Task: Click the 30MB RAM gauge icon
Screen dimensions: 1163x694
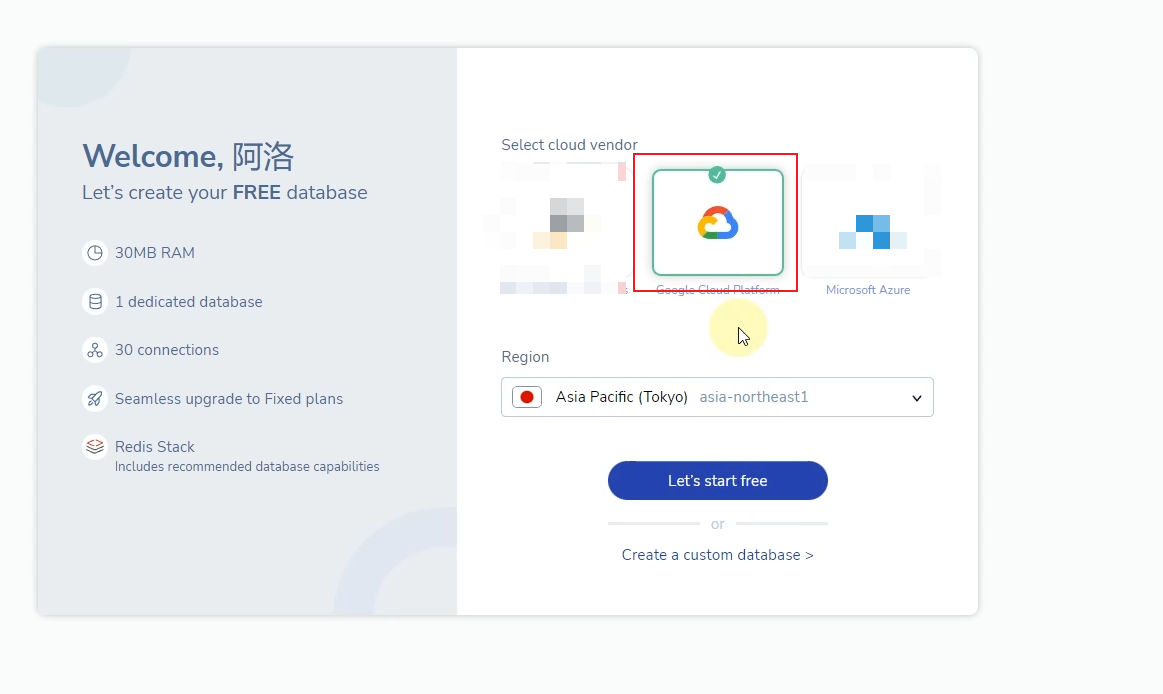Action: tap(95, 253)
